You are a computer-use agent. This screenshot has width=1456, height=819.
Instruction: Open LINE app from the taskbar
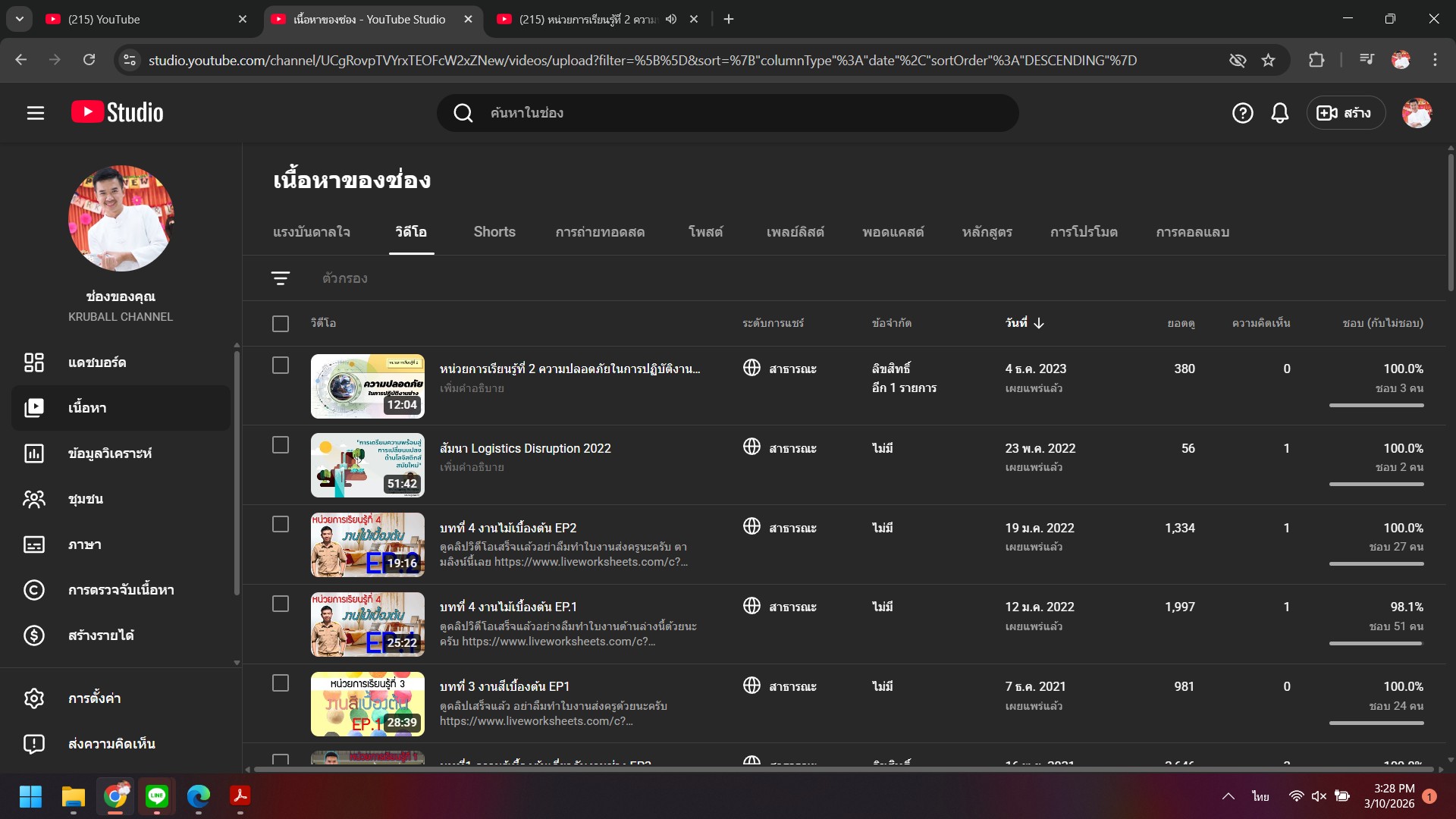point(157,796)
